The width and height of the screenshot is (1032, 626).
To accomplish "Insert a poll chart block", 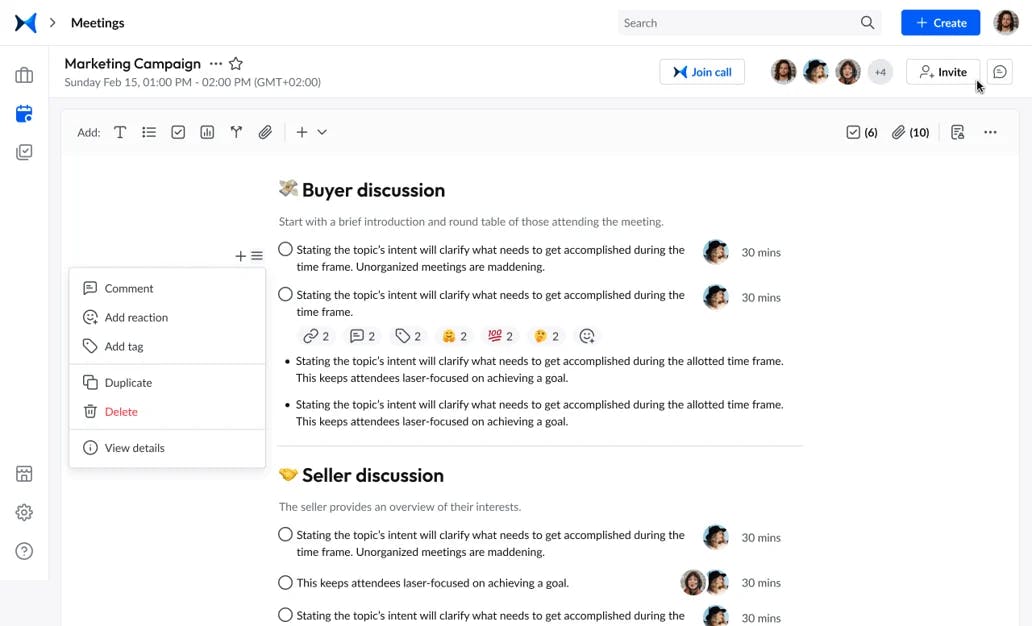I will point(207,132).
